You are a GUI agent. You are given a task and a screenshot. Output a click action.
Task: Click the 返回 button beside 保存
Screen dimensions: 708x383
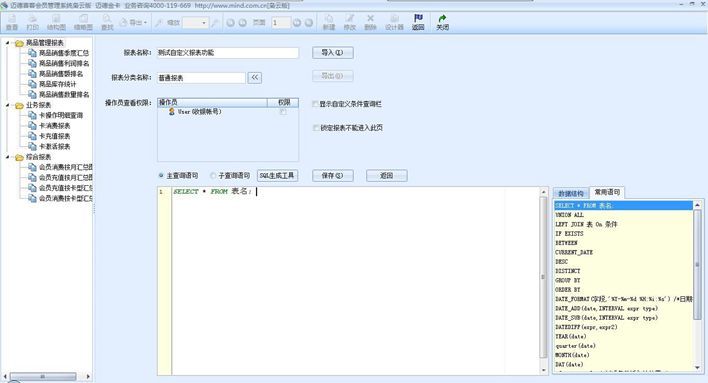point(387,175)
